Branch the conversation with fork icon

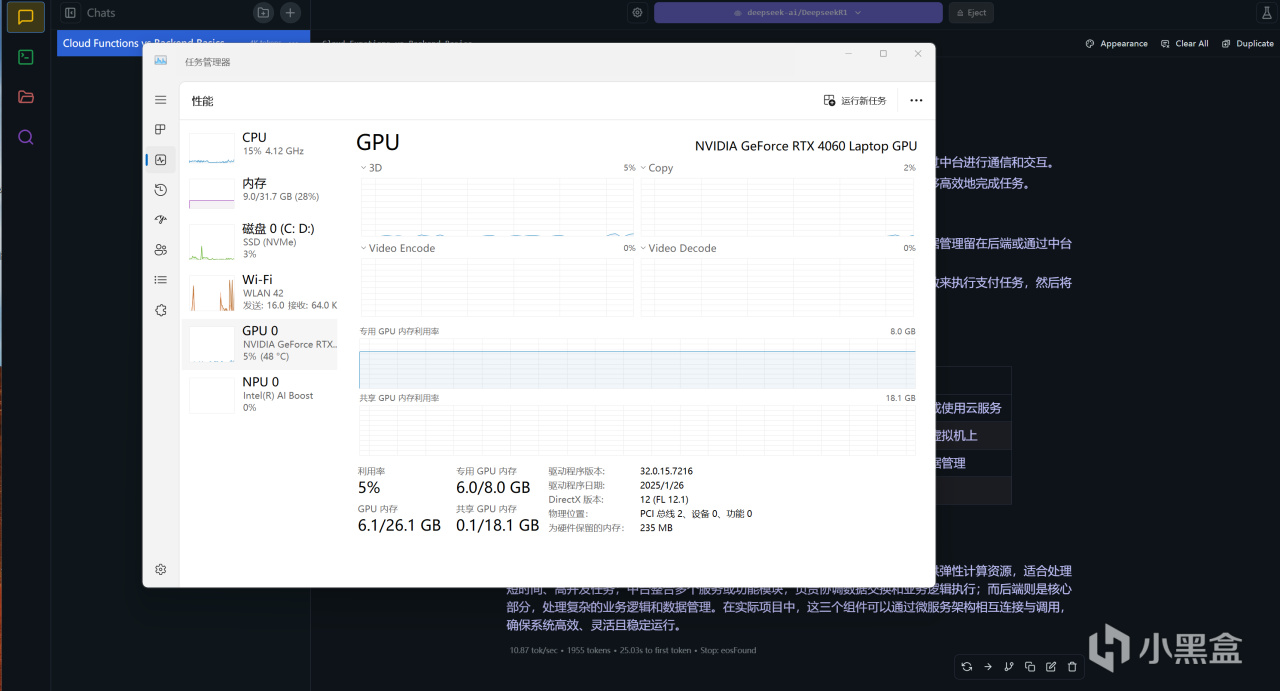[x=1008, y=666]
